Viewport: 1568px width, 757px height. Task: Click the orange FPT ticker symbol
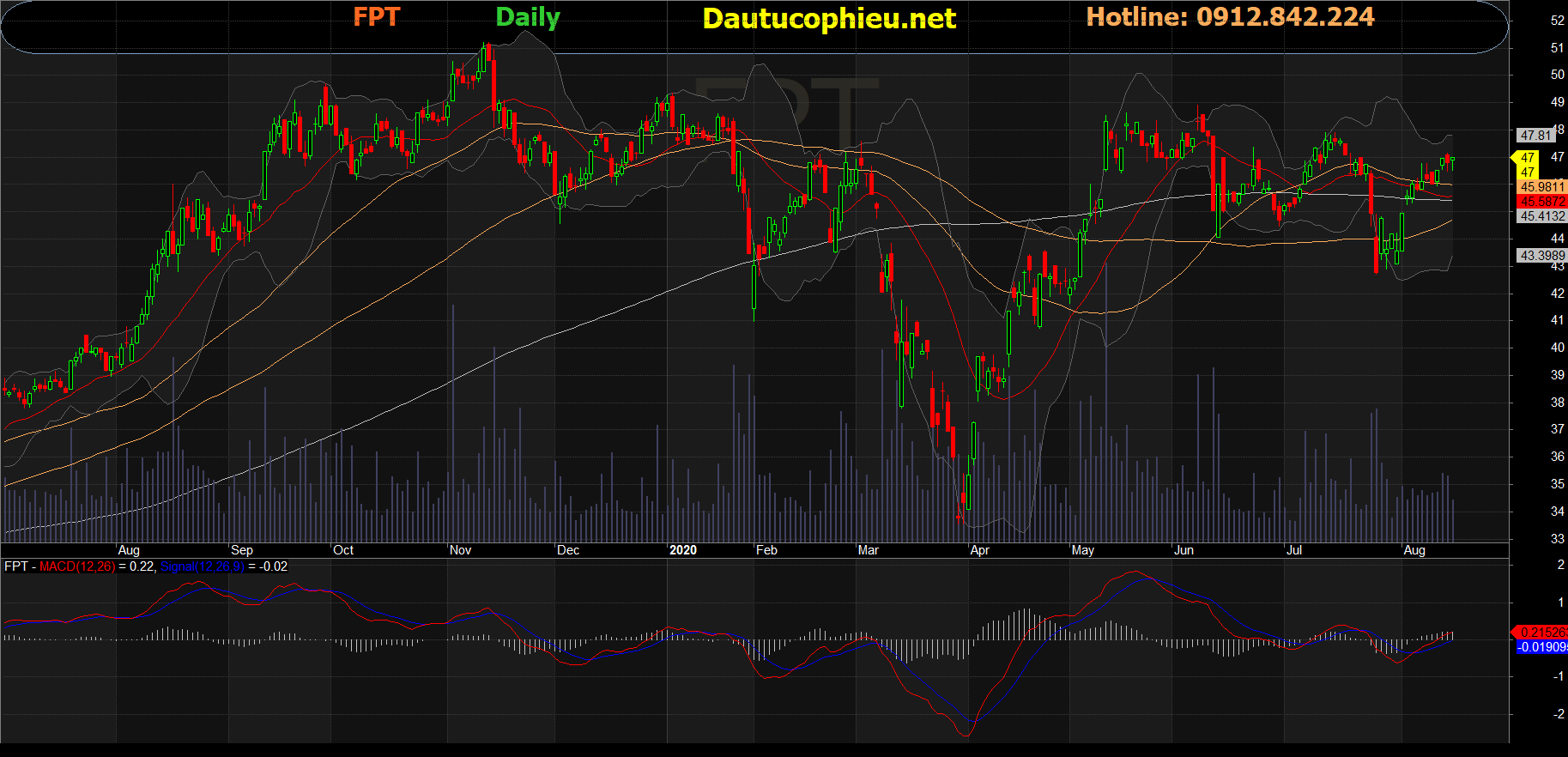[376, 17]
